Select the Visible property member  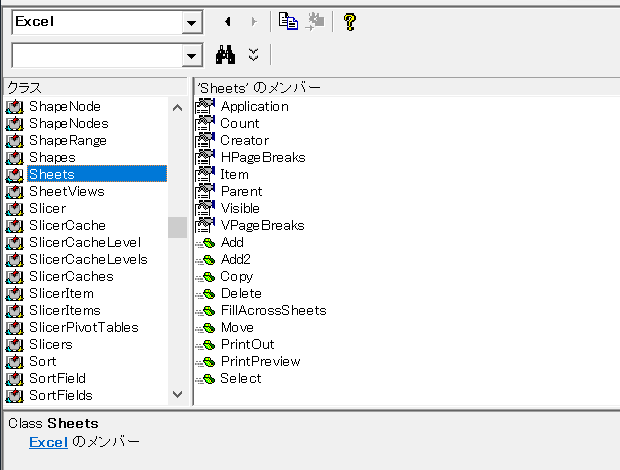pyautogui.click(x=240, y=208)
